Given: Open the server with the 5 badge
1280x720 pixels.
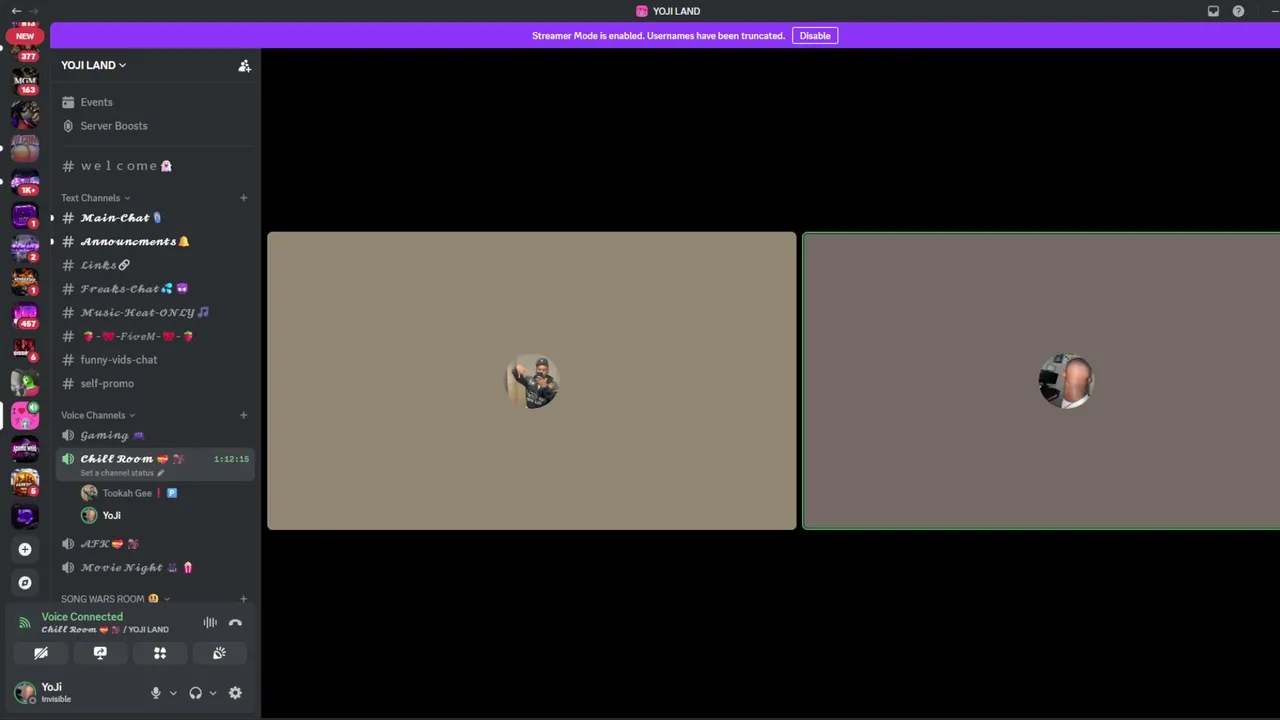Looking at the screenshot, I should 25,483.
